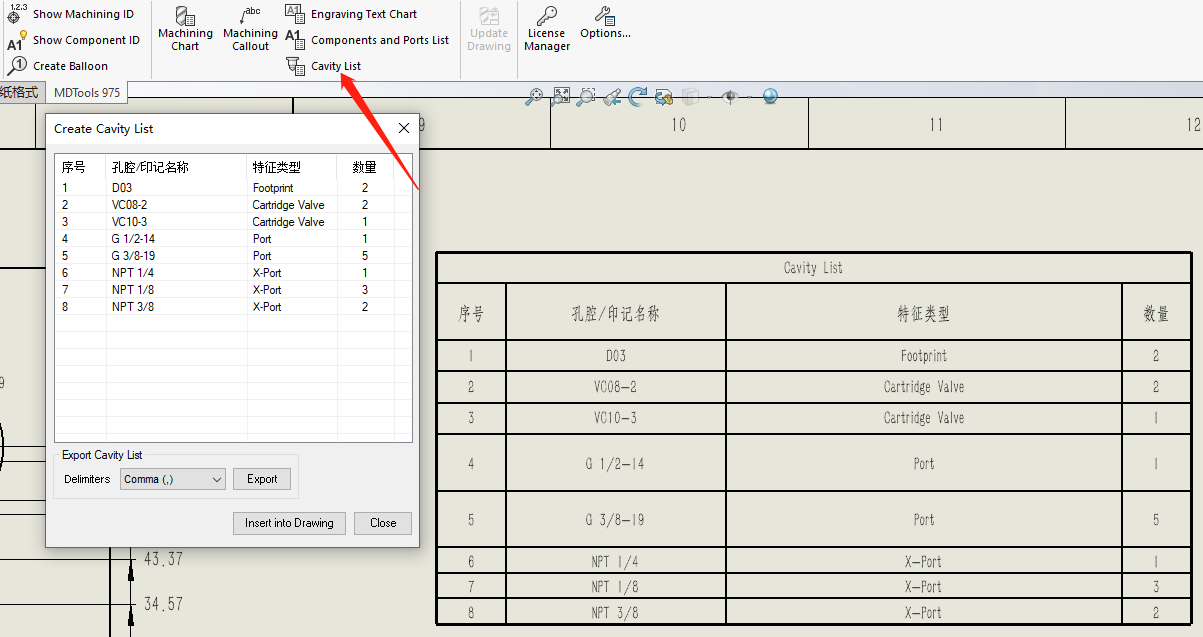This screenshot has width=1203, height=637.
Task: Click the D03 cell in drawing table
Action: click(615, 356)
